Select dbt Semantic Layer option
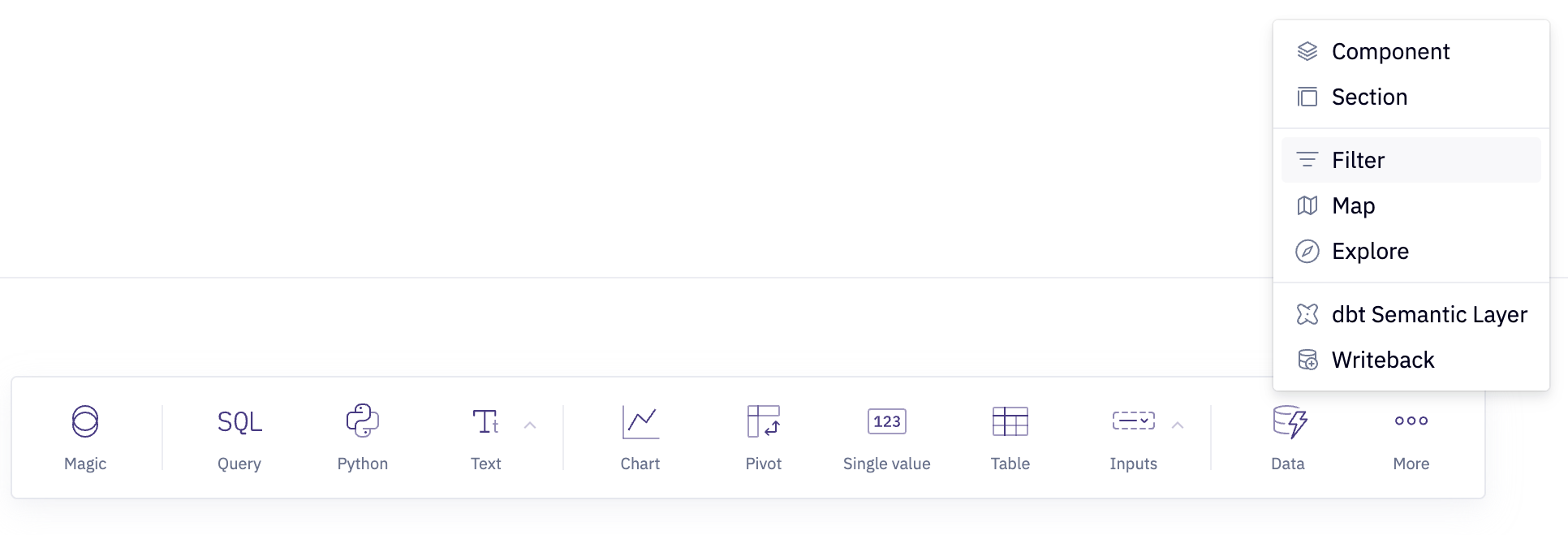The height and width of the screenshot is (535, 1568). tap(1429, 314)
